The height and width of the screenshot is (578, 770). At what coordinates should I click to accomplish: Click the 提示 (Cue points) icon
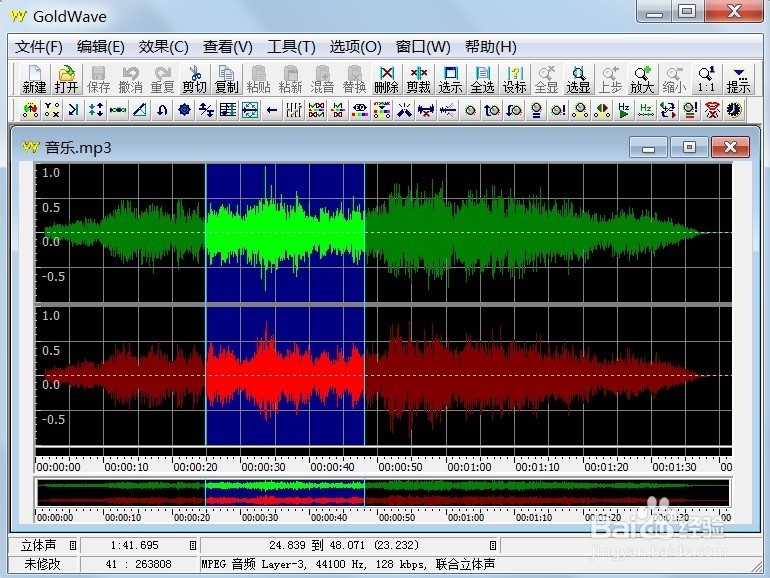pyautogui.click(x=739, y=80)
